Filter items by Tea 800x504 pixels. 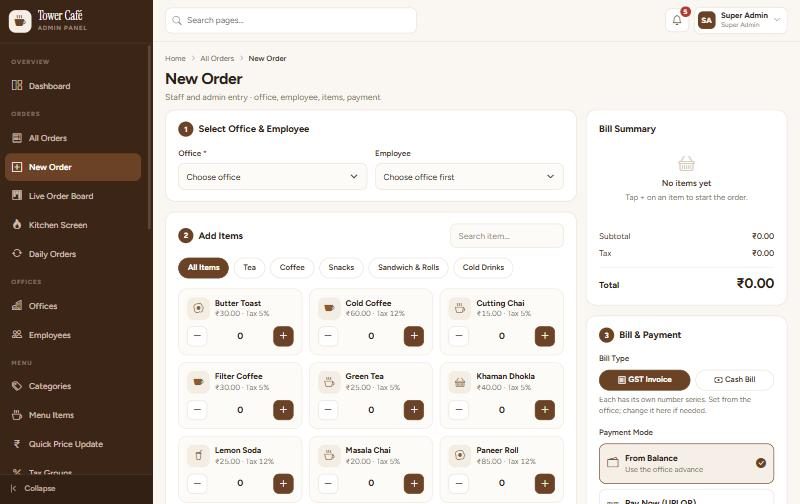coord(249,267)
